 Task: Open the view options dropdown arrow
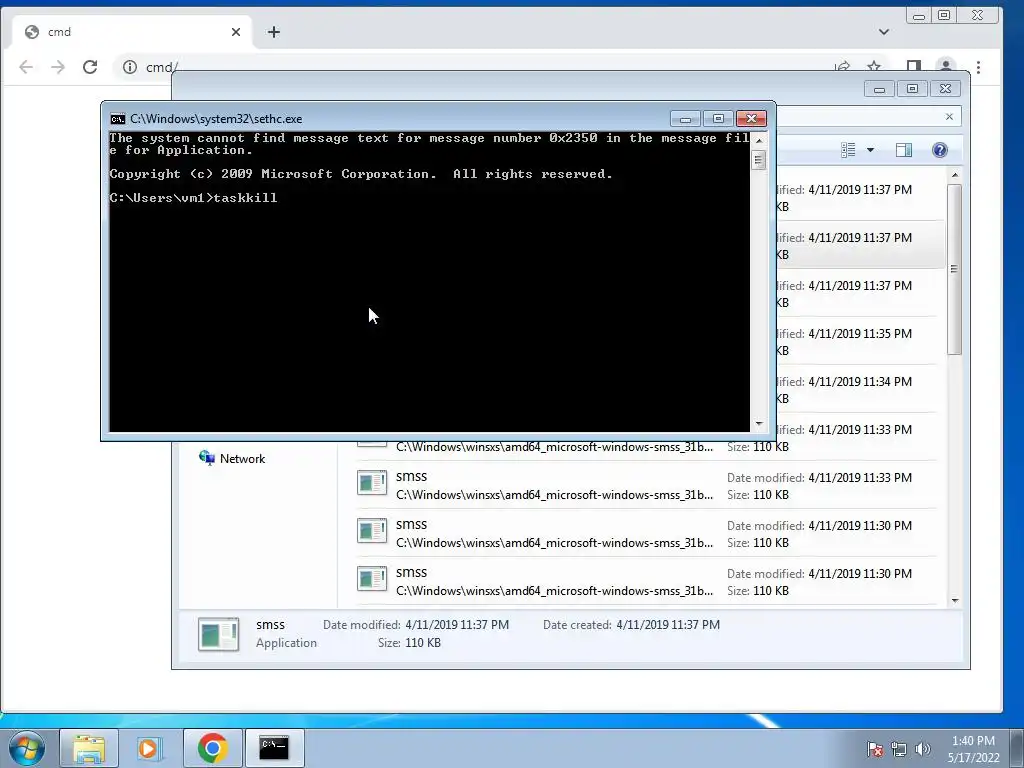[x=870, y=150]
